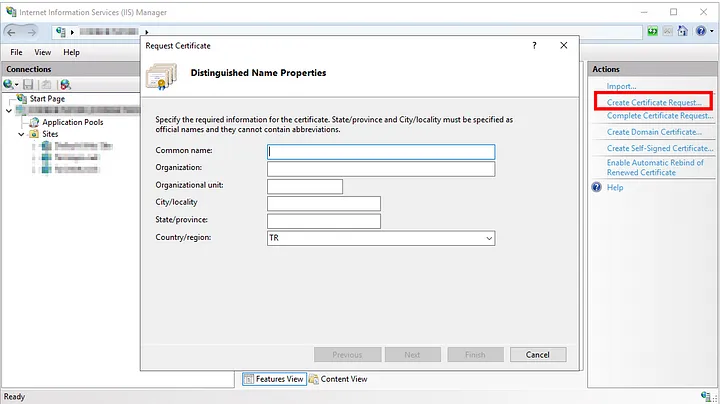This screenshot has height=404, width=720.
Task: Collapse the server node in Connections tree
Action: 9,111
